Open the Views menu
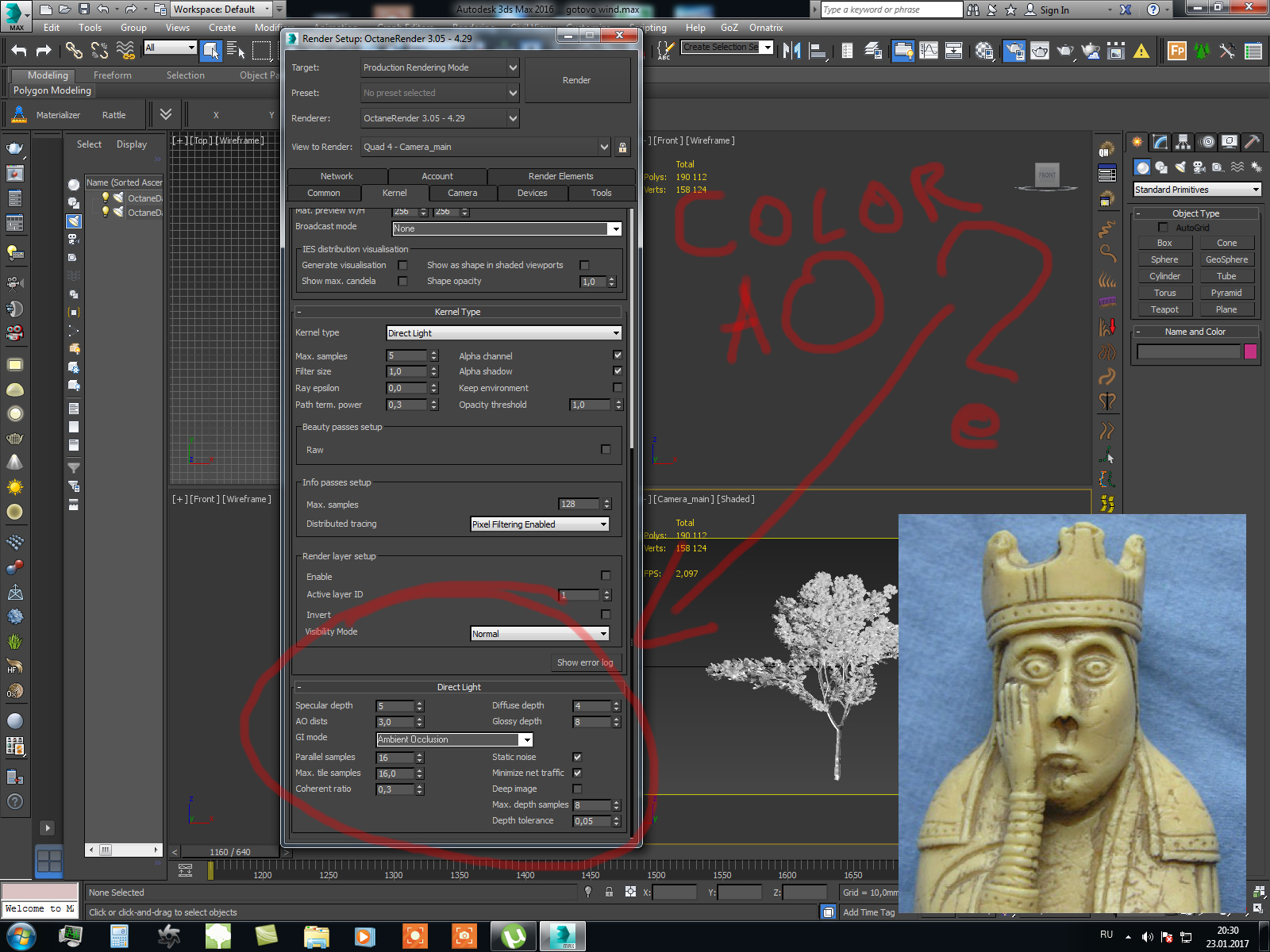 tap(178, 28)
